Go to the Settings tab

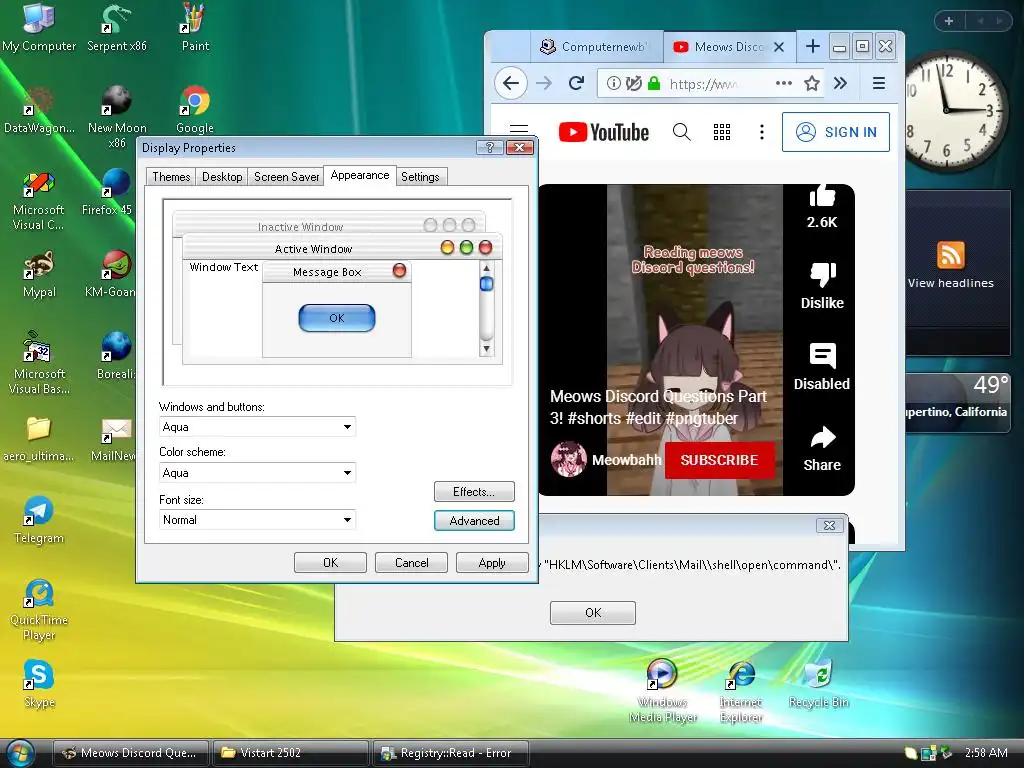pos(420,176)
